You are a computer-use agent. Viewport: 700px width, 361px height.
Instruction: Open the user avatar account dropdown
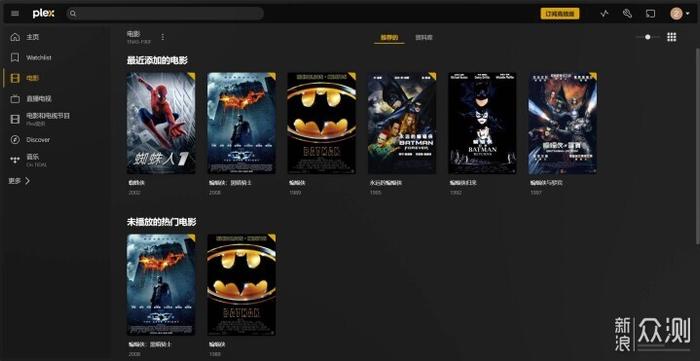(x=679, y=13)
